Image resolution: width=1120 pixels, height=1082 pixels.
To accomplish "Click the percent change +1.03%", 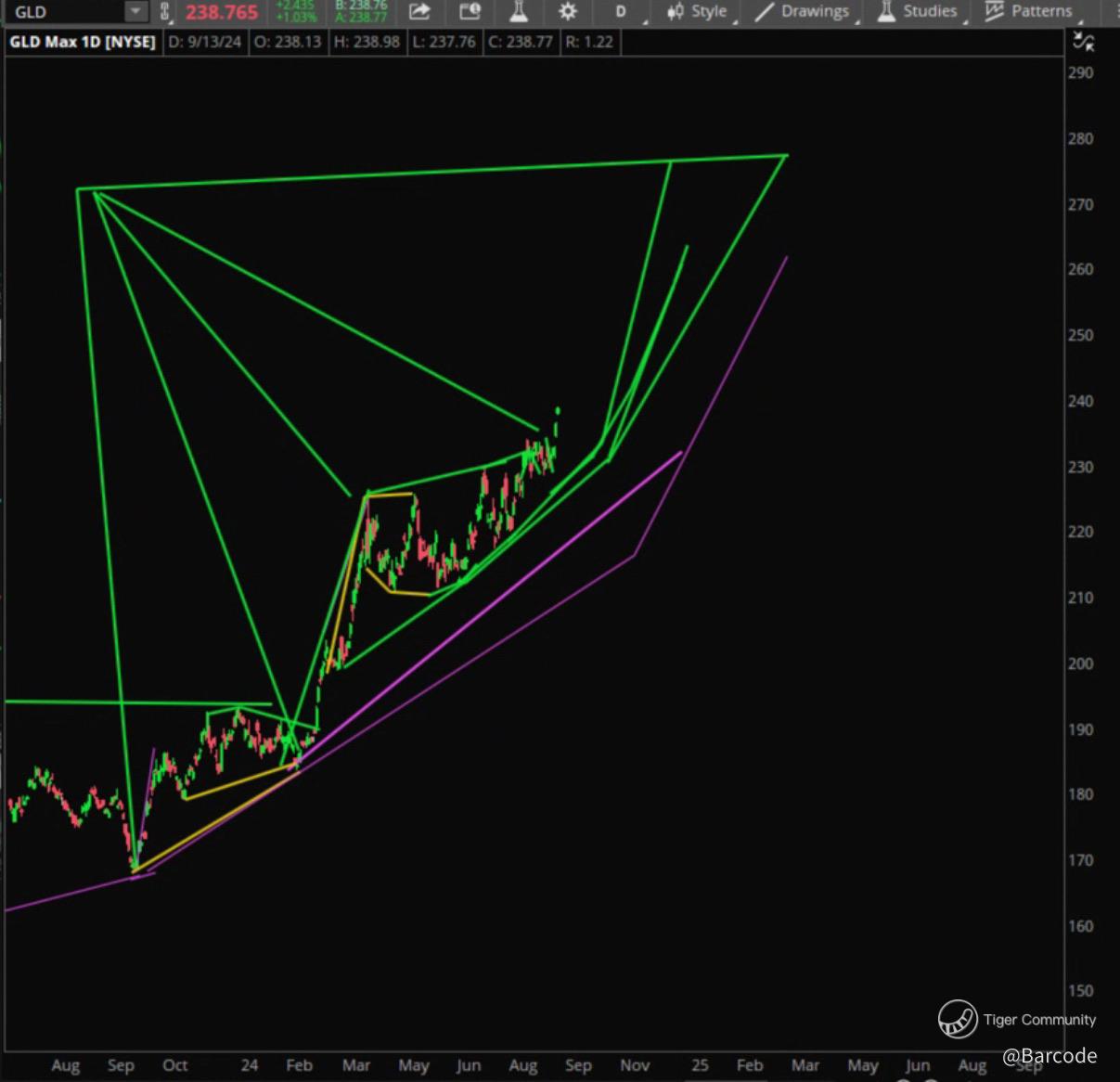I will 296,17.
